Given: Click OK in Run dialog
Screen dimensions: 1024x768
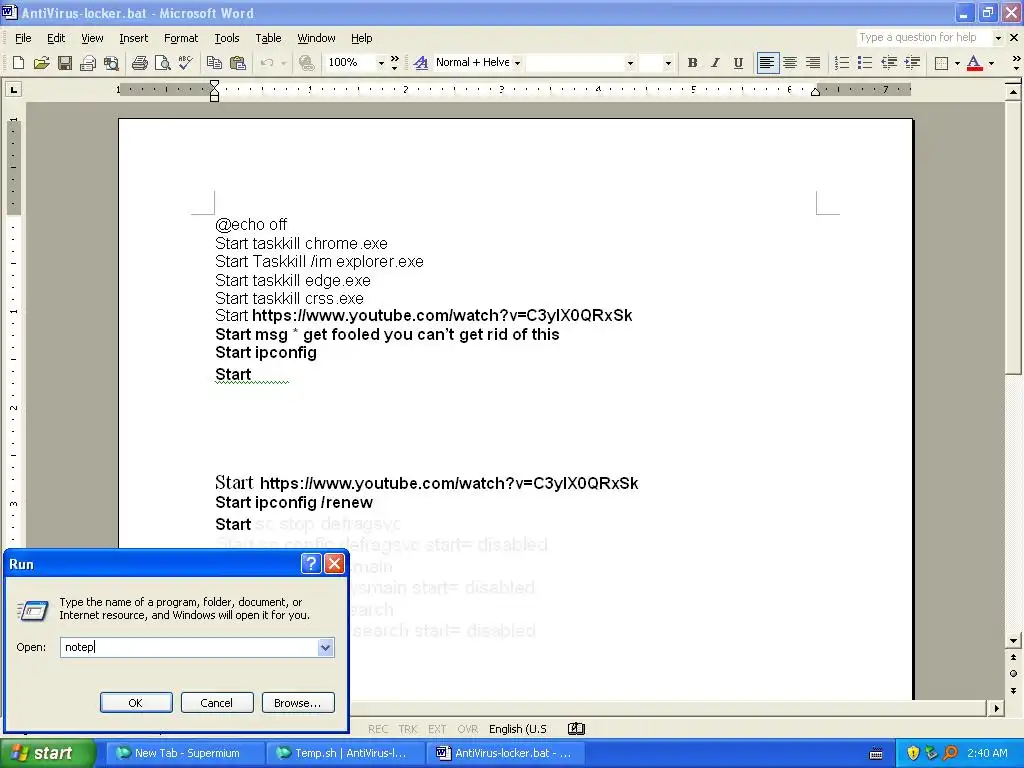Looking at the screenshot, I should point(136,703).
